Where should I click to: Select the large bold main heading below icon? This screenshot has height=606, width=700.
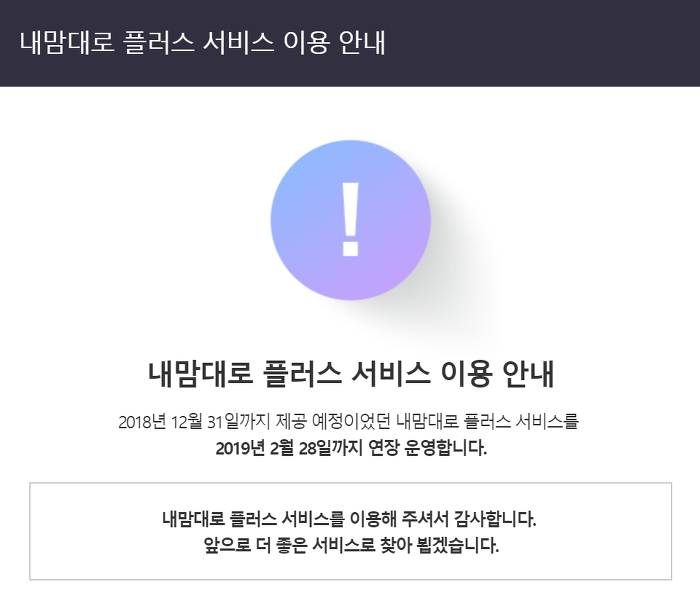point(350,374)
